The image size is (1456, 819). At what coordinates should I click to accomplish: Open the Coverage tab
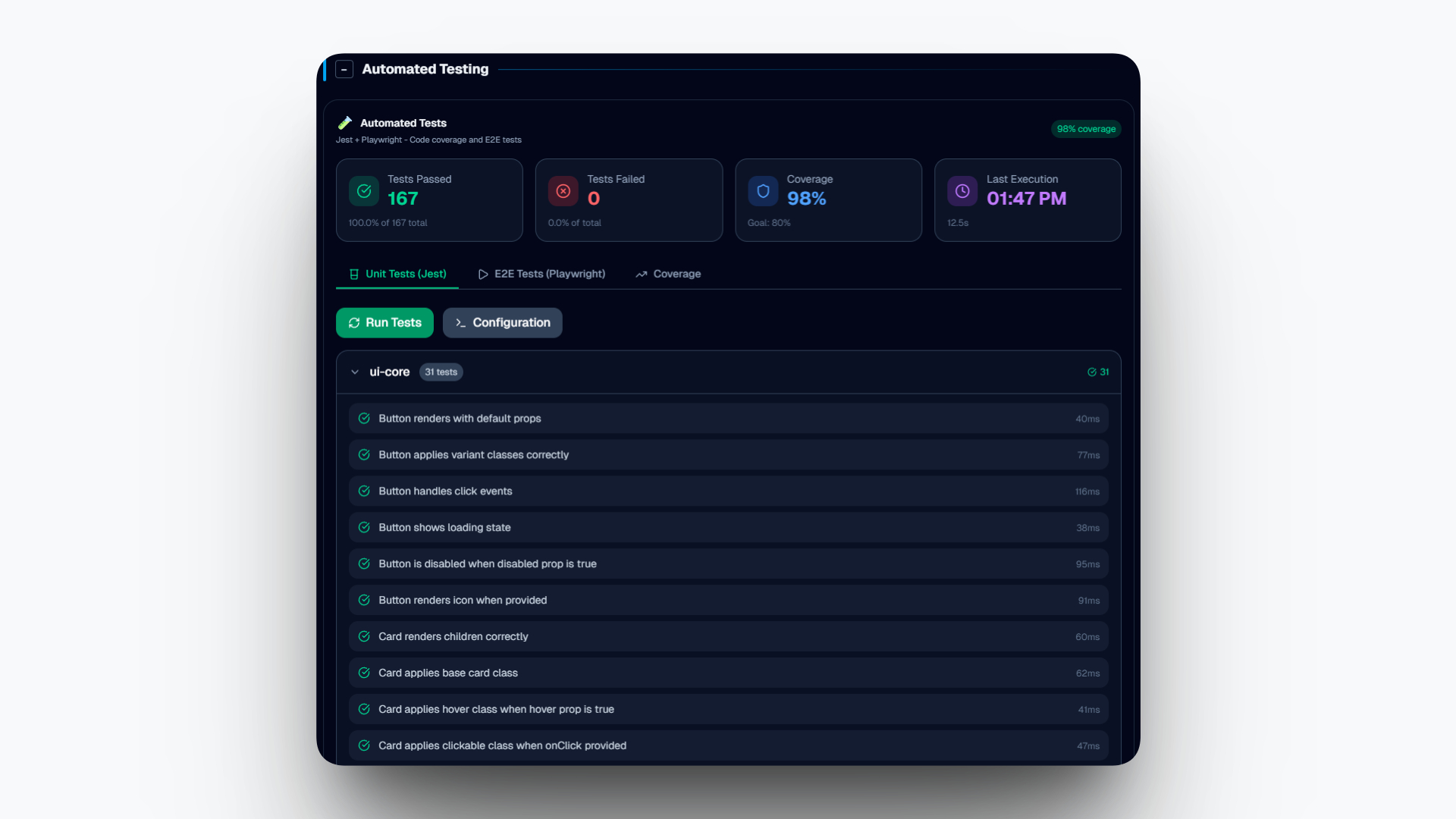point(668,275)
